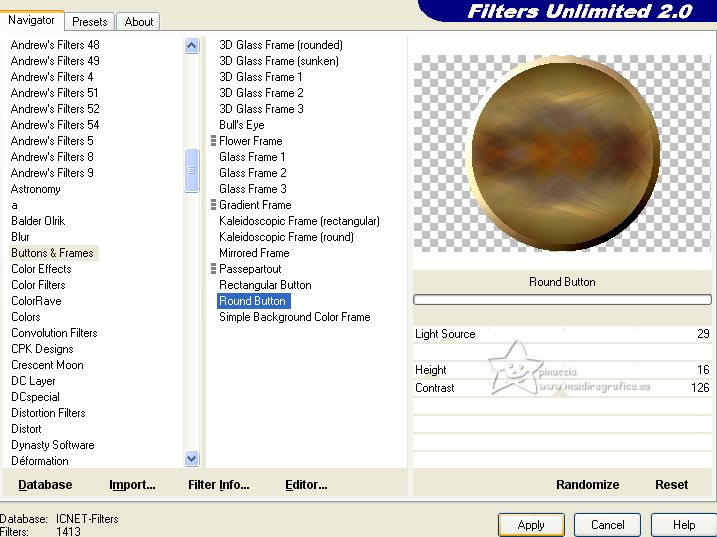Choose Simple Background Color Frame filter
This screenshot has height=537, width=717.
(294, 317)
